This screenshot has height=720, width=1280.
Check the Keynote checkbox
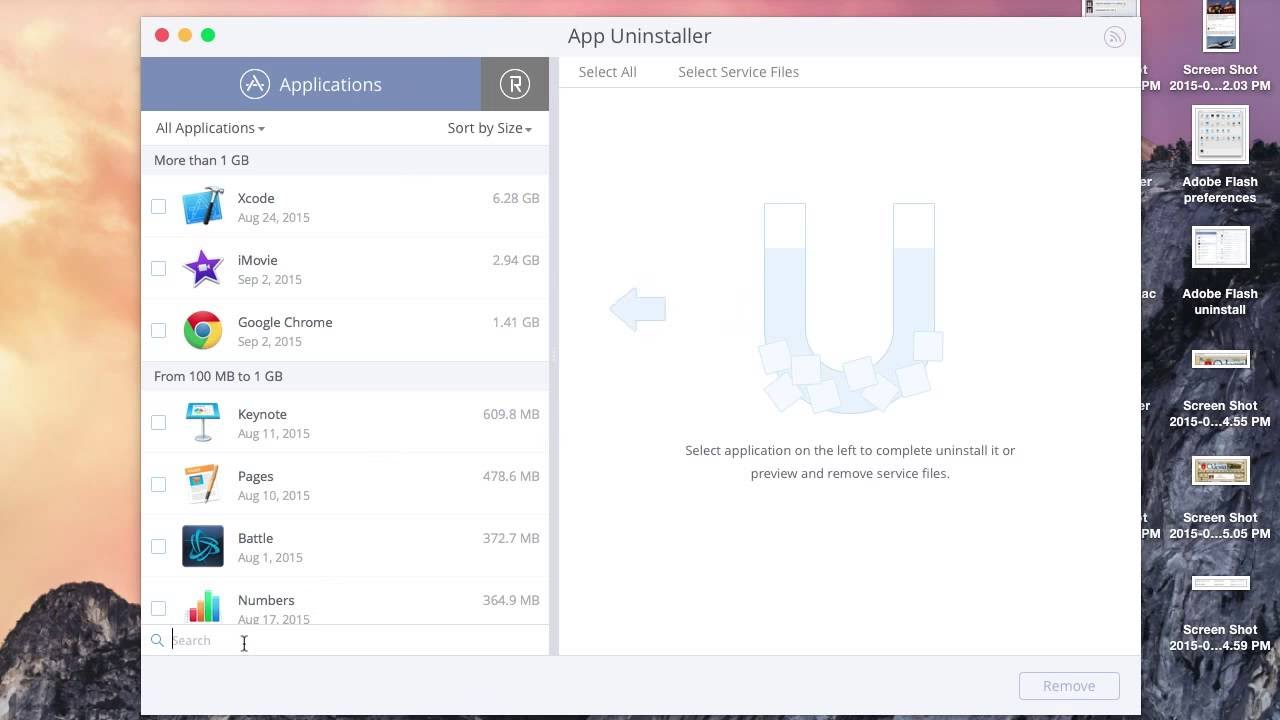pos(158,422)
